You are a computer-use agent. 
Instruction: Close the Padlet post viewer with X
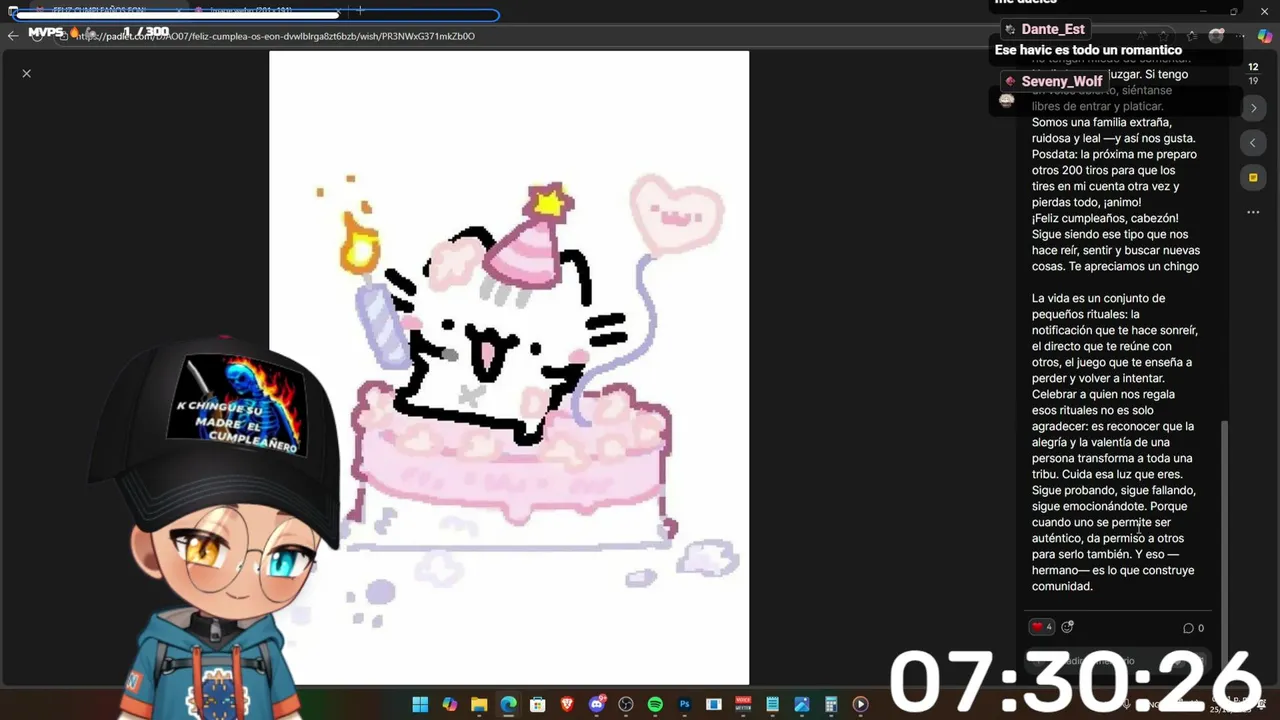(x=27, y=73)
